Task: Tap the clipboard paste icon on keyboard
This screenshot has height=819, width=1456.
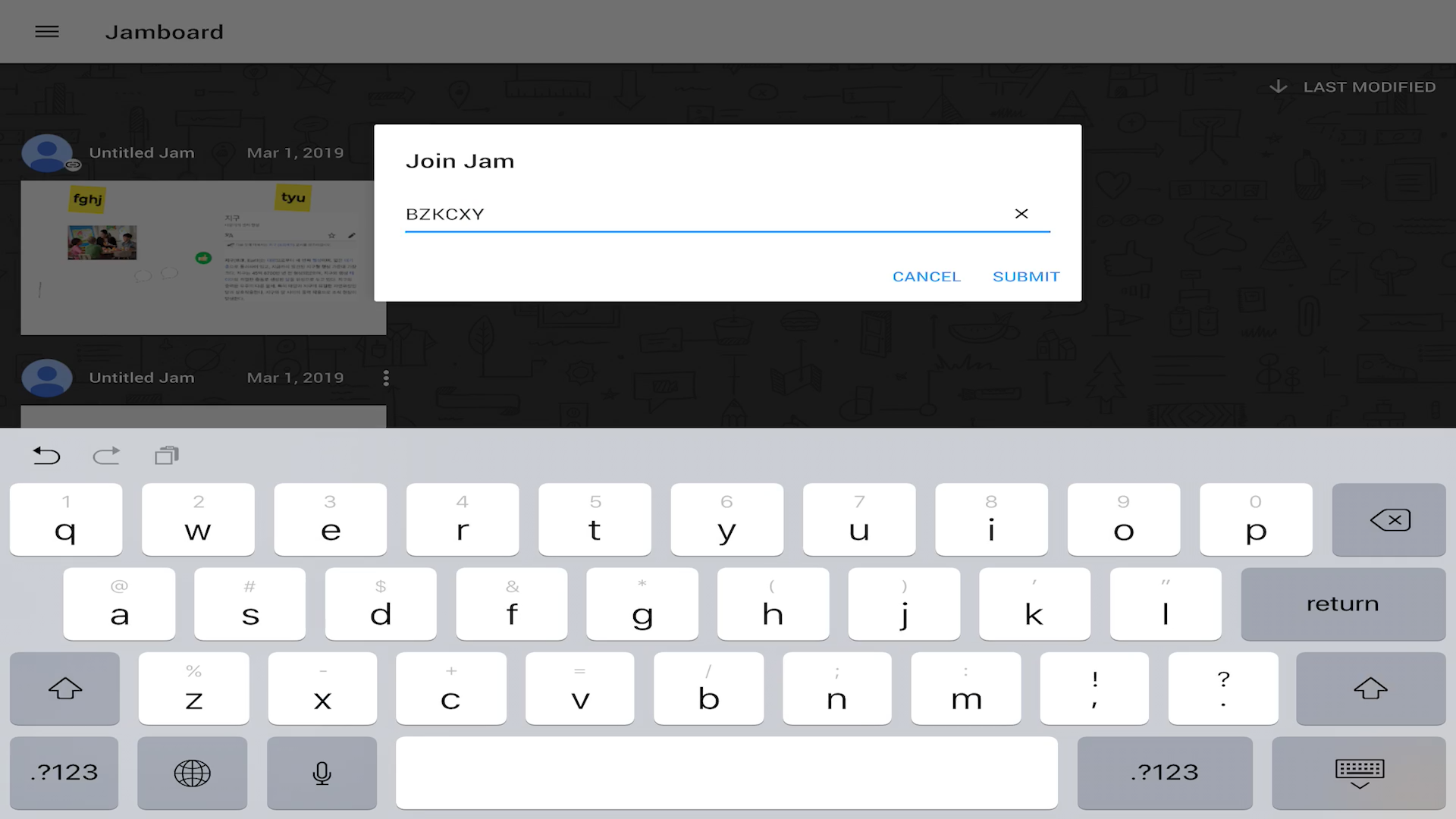Action: [167, 455]
